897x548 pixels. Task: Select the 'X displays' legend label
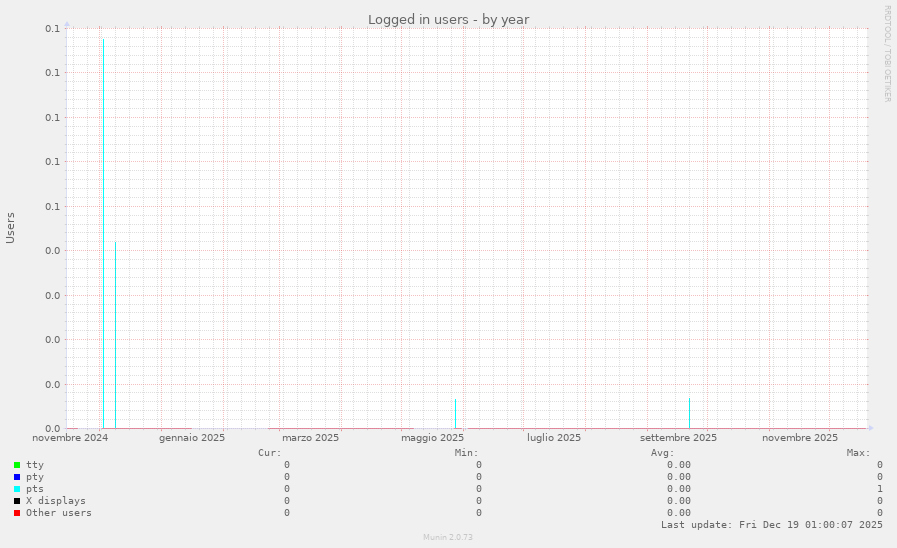pos(55,501)
